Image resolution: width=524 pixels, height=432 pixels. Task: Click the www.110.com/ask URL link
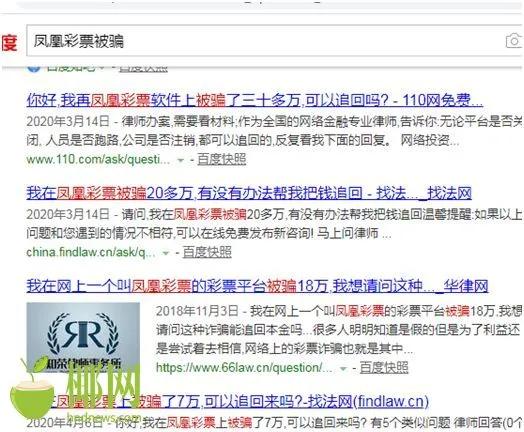pyautogui.click(x=98, y=159)
